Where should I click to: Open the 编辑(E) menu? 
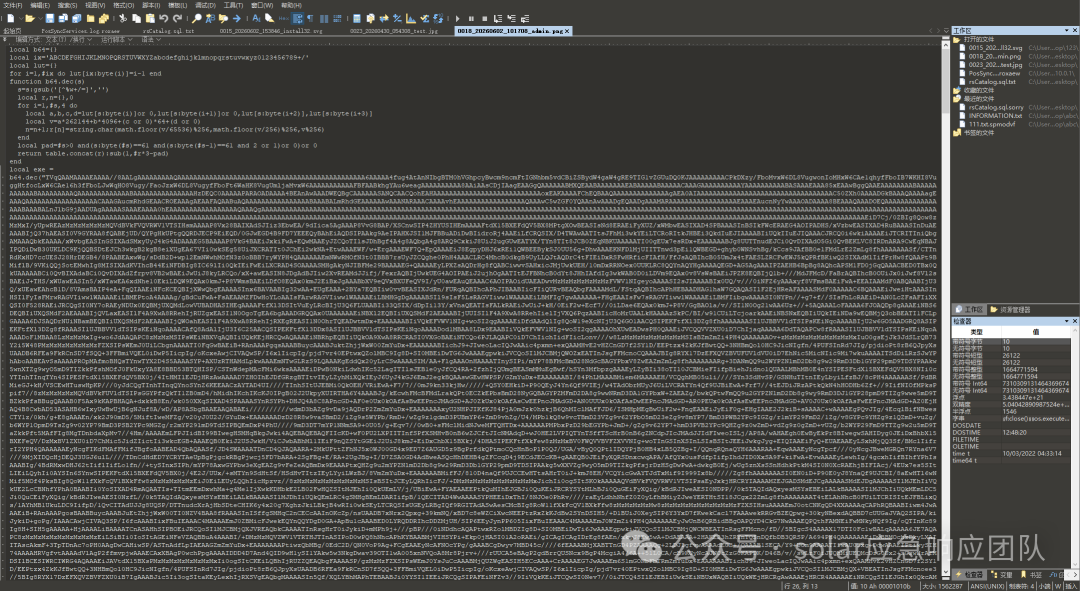coord(40,6)
